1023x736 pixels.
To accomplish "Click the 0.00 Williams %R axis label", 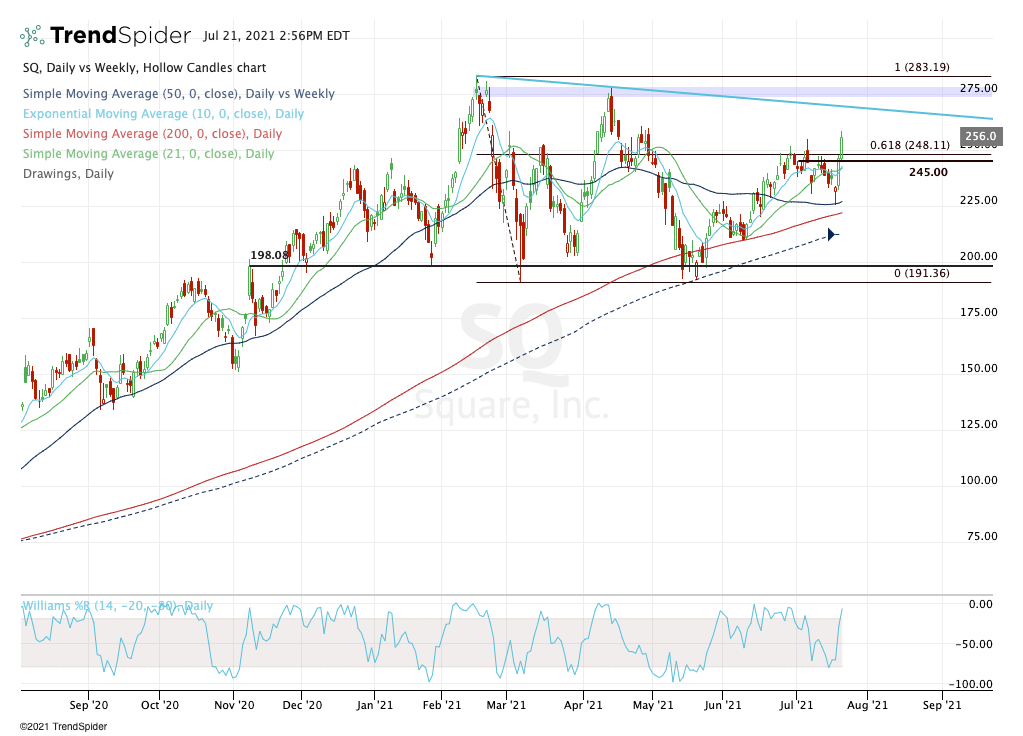I will (x=981, y=604).
